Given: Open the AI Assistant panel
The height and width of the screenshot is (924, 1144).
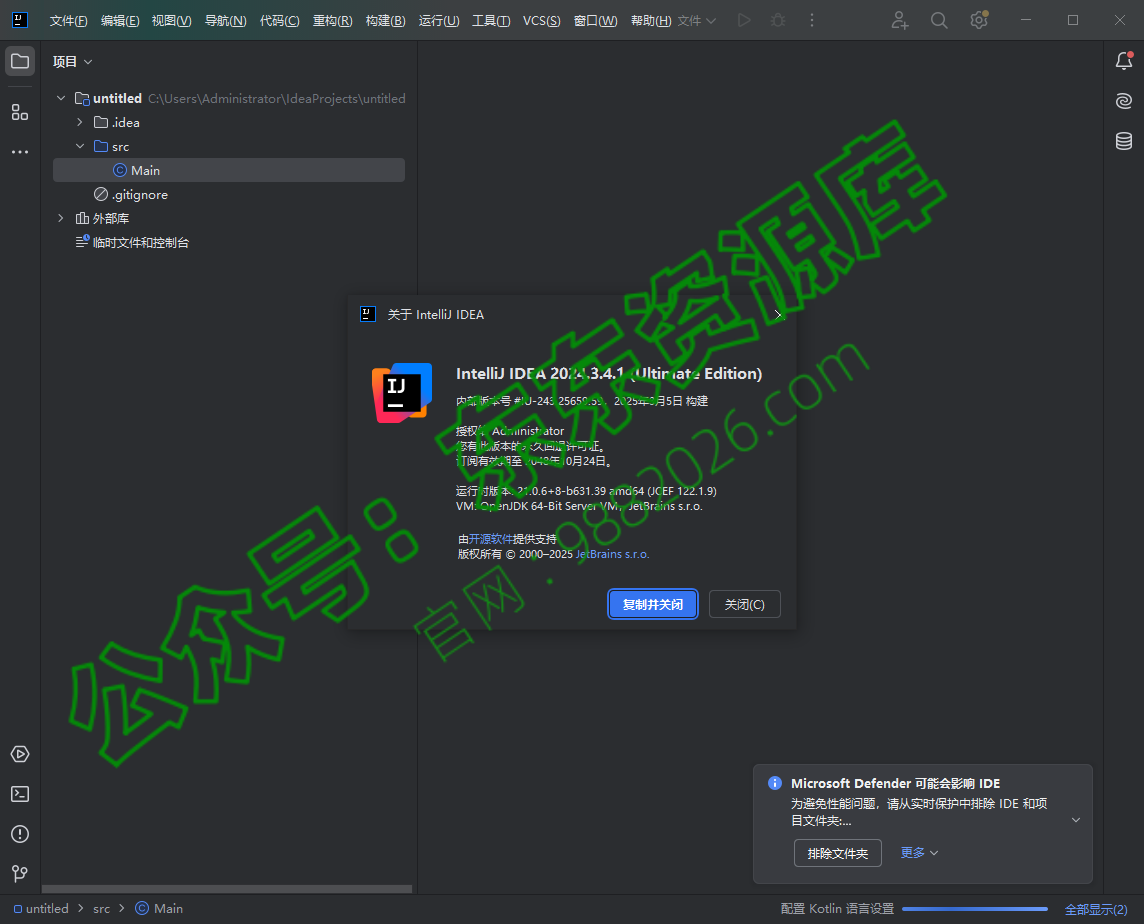Looking at the screenshot, I should click(x=1123, y=100).
